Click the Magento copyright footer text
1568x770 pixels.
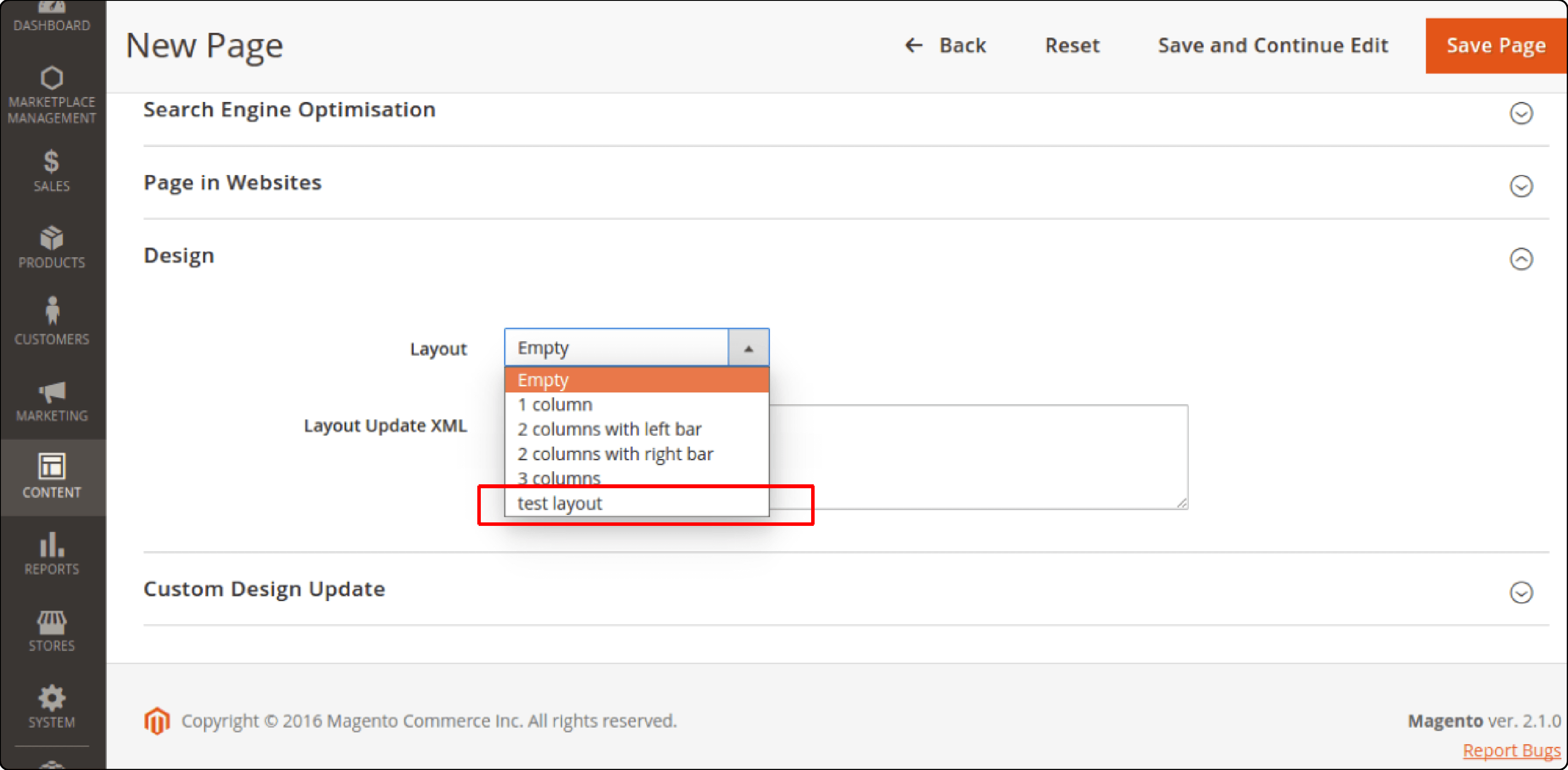pos(428,721)
